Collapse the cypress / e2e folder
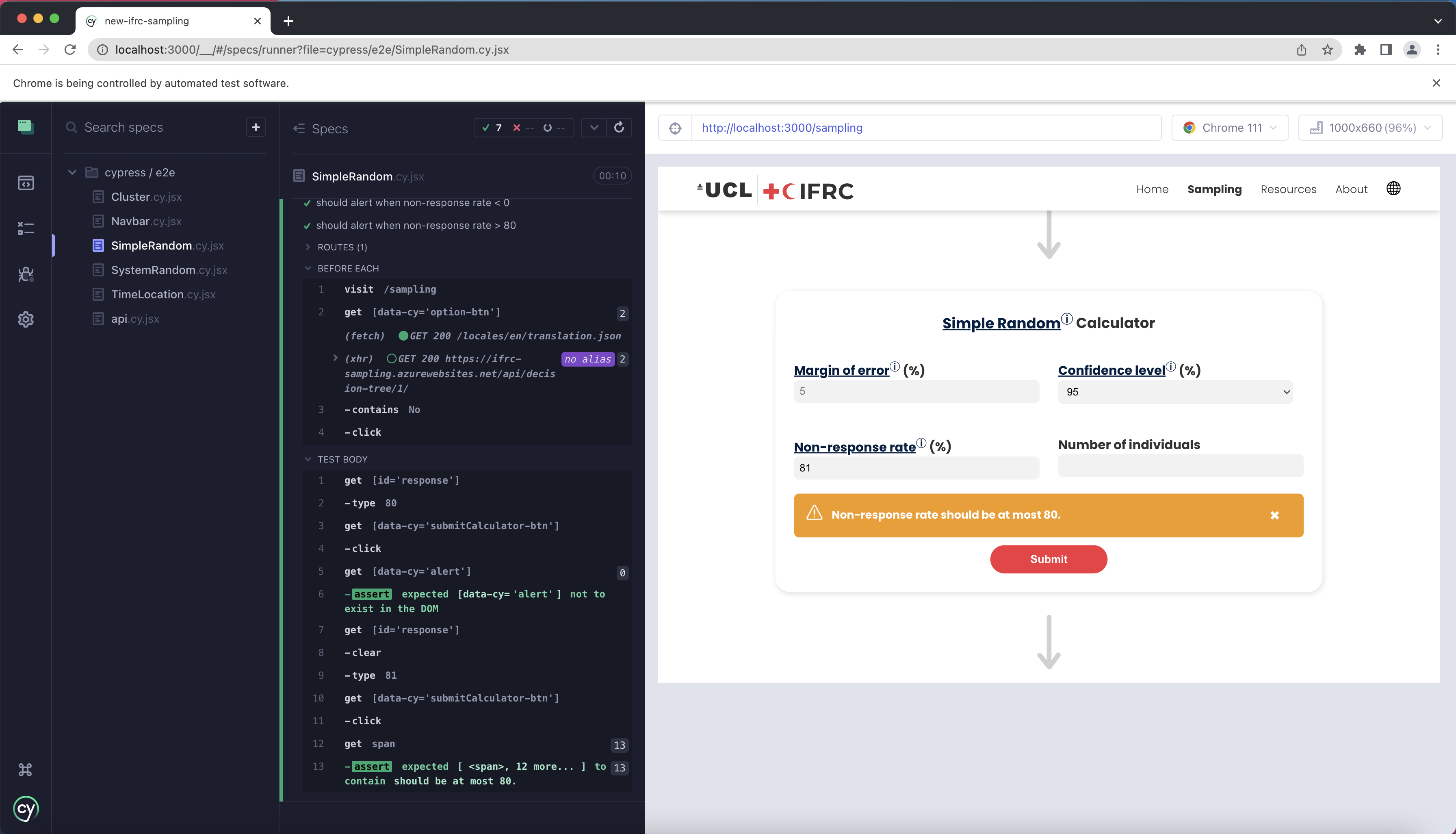1456x834 pixels. click(x=72, y=172)
